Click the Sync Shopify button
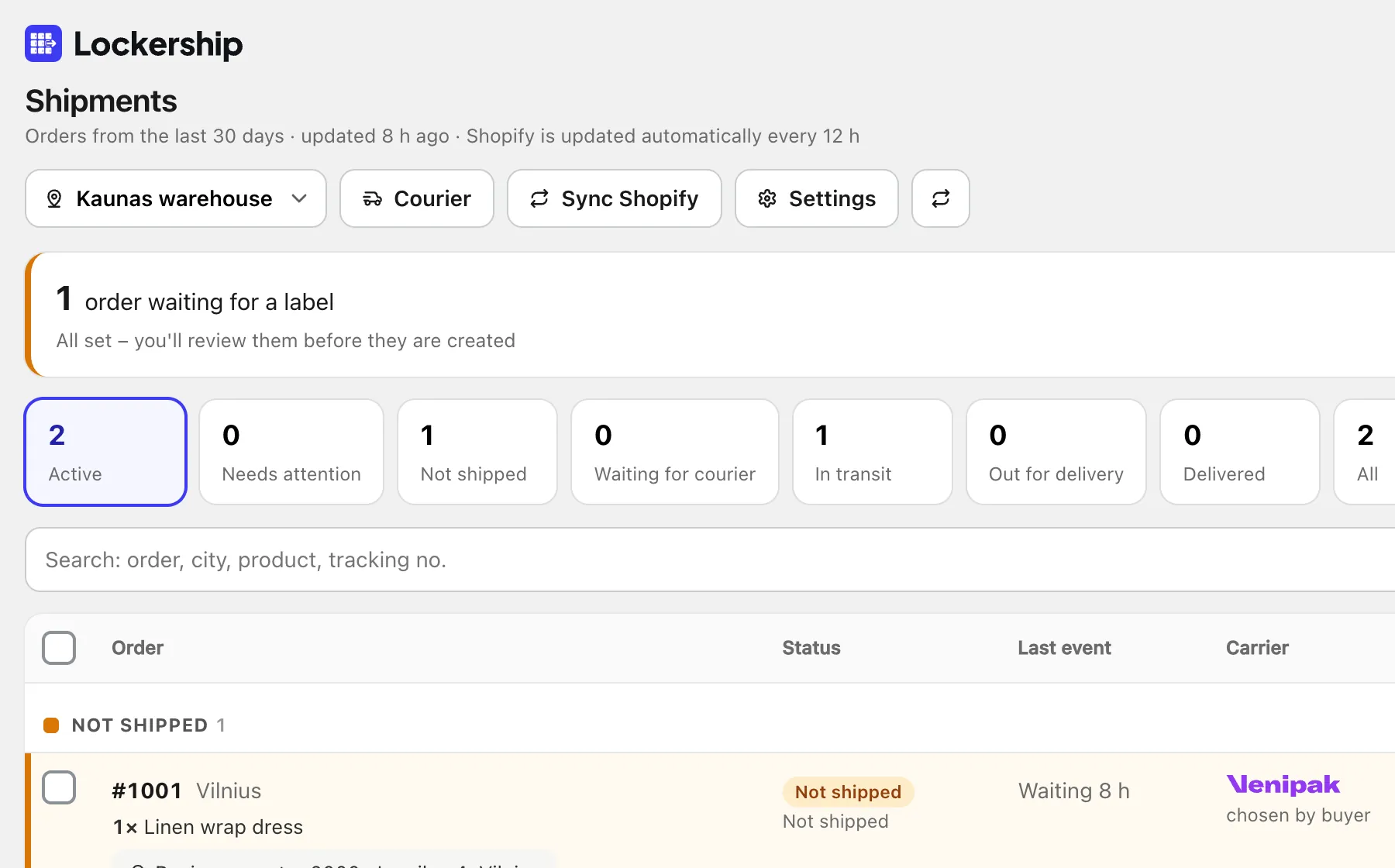 click(615, 198)
